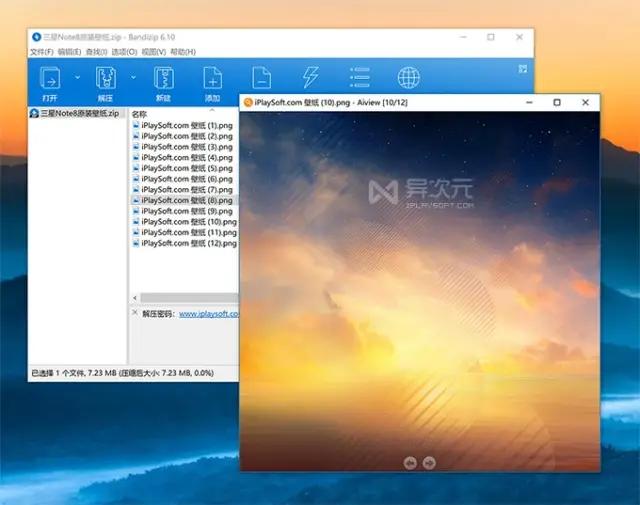This screenshot has width=640, height=505.
Task: Click the PNG file icon beside 壁纸 (1).png
Action: (x=136, y=125)
